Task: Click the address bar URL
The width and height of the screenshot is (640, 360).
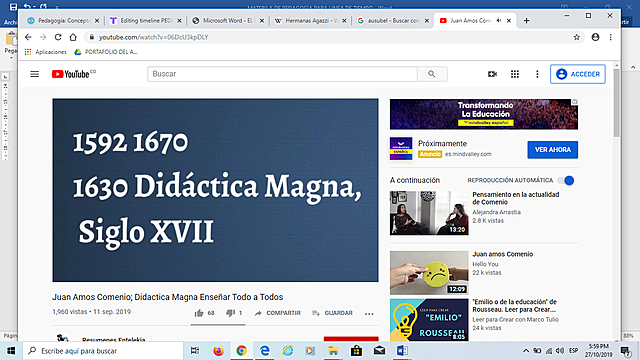Action: pos(153,37)
